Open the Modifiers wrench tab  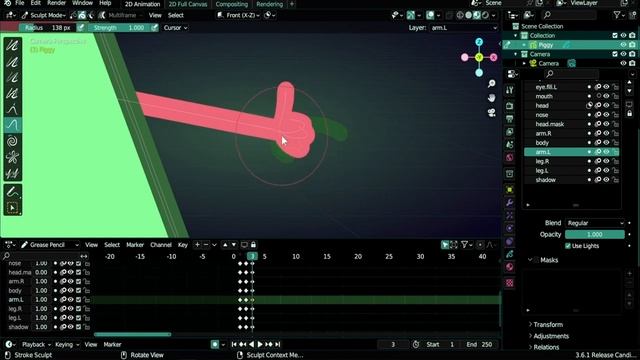click(x=509, y=202)
